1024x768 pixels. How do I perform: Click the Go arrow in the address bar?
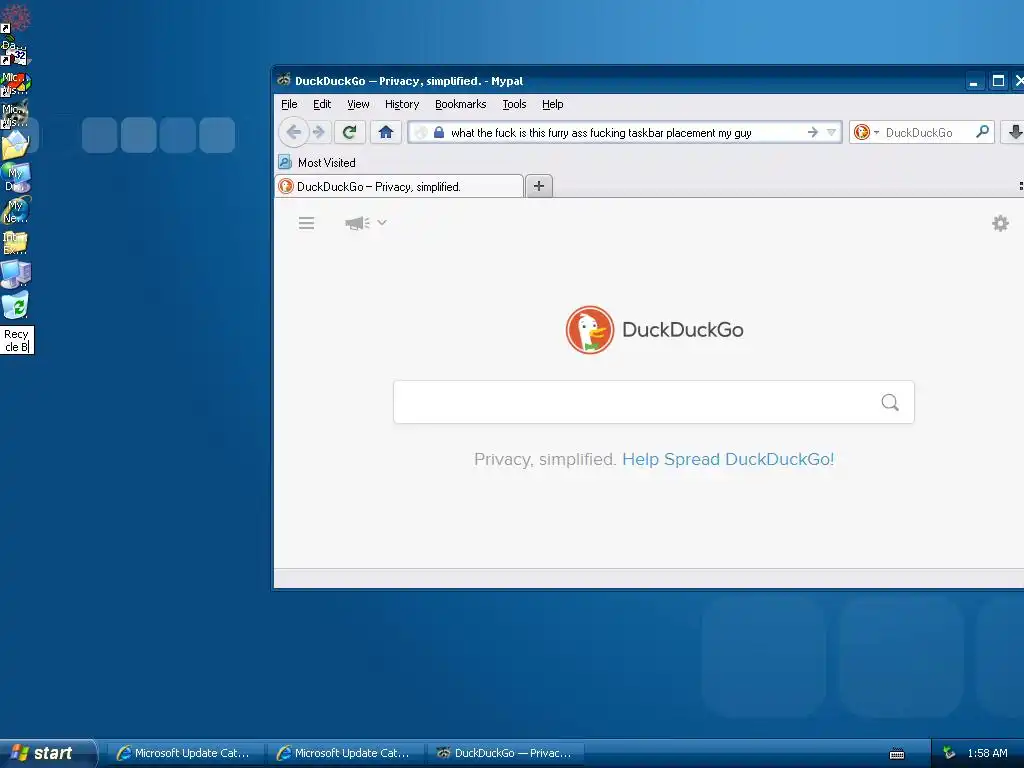(x=812, y=133)
